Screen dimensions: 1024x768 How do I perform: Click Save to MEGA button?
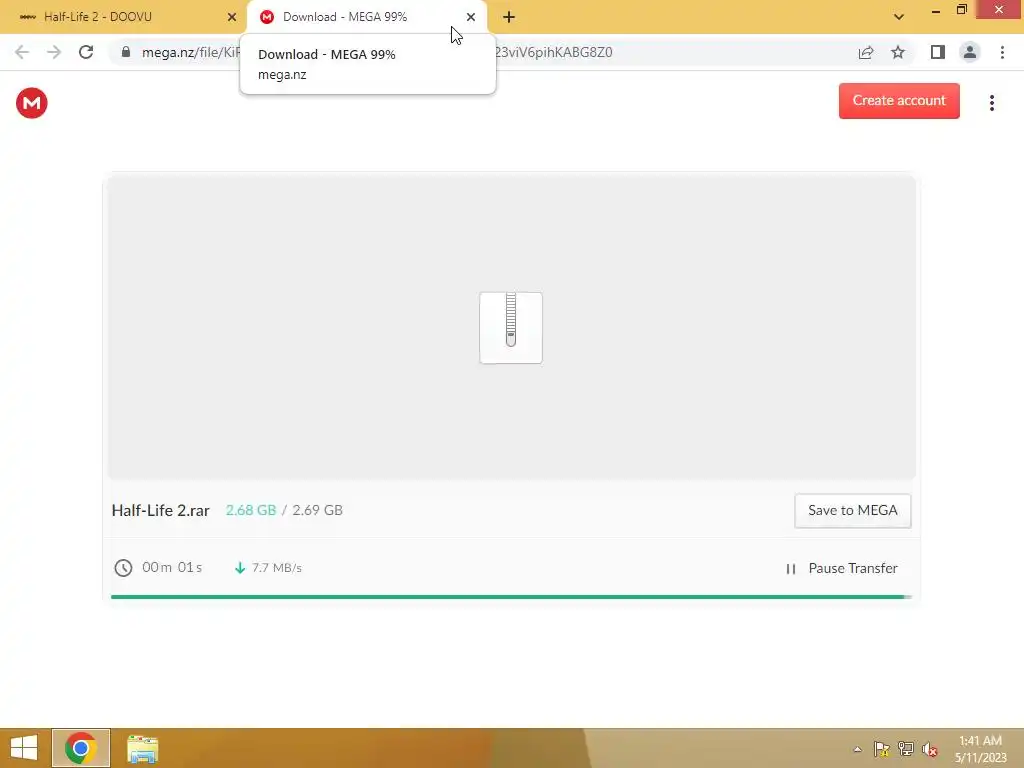tap(852, 510)
